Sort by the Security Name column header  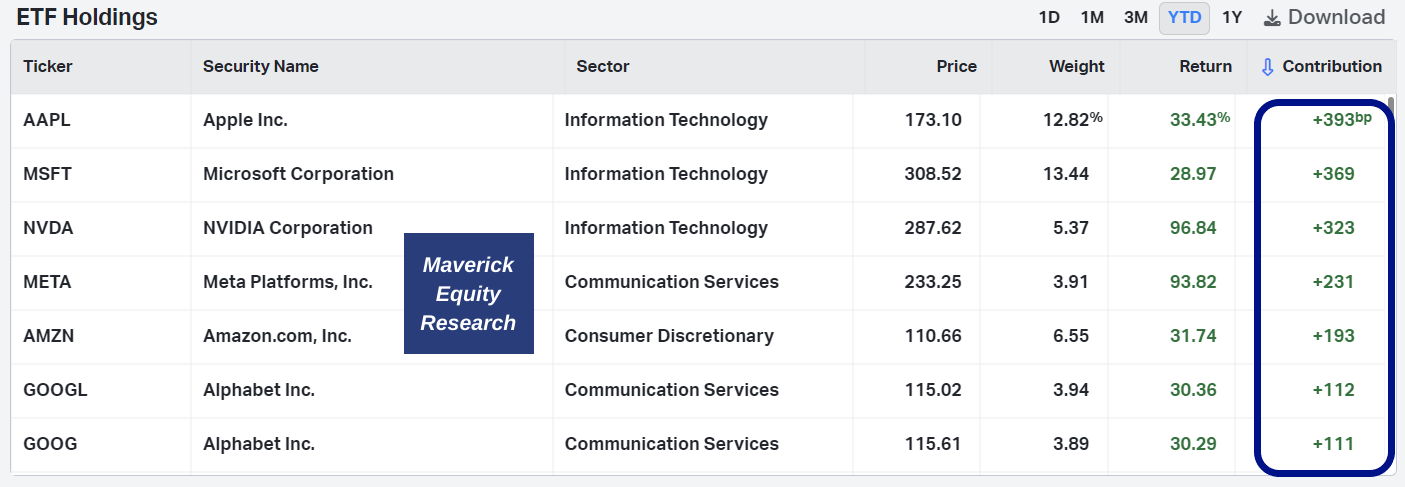pos(261,67)
